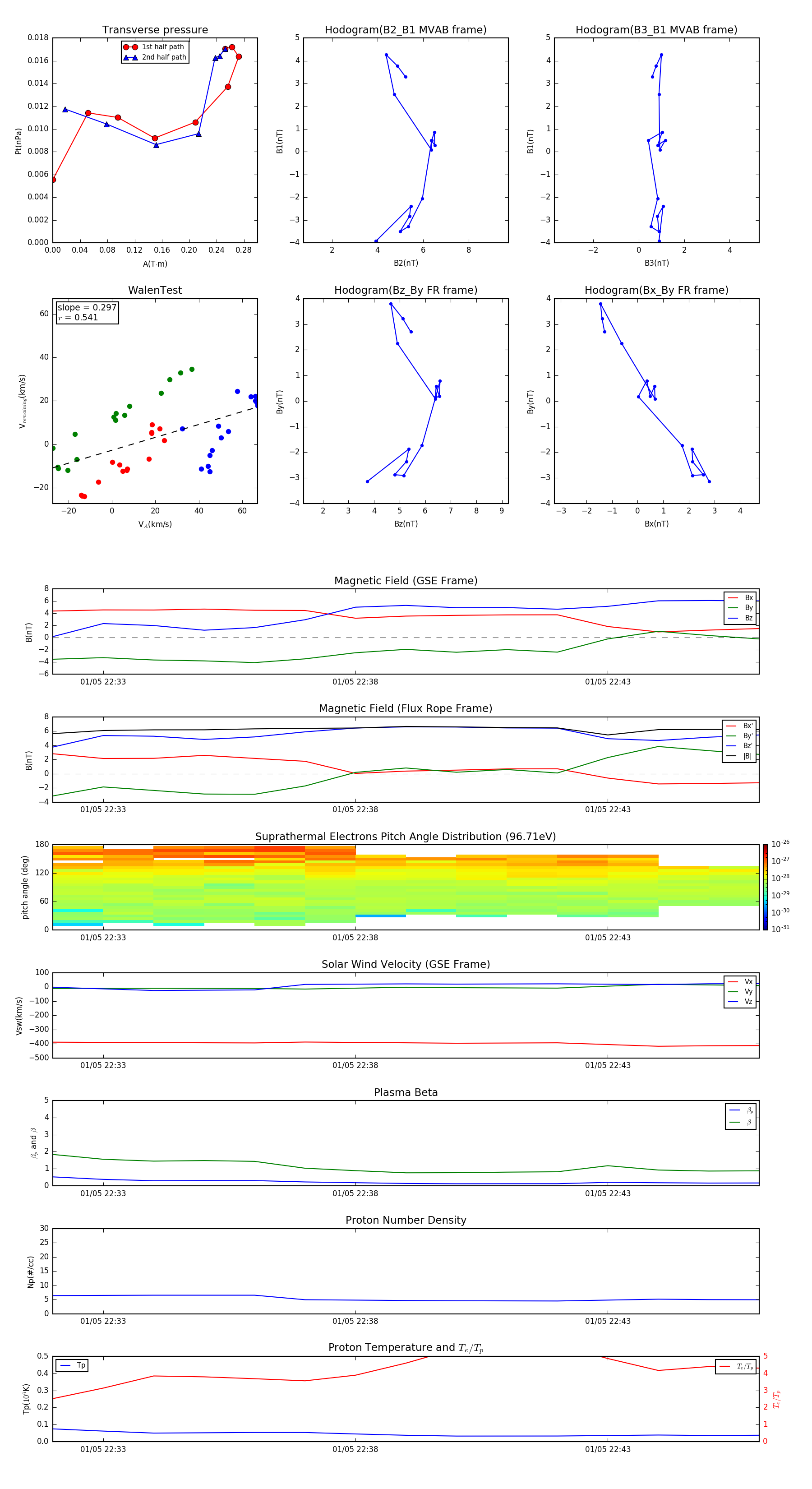Click the 'Pt(nPa)' y-axis label
Screen dimensions: 812x1489
click(18, 140)
